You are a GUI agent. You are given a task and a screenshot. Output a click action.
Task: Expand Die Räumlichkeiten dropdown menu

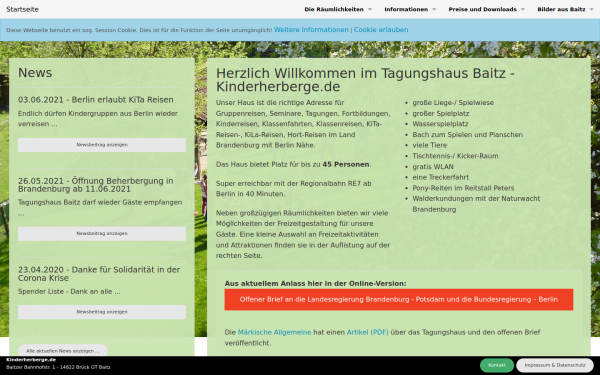[x=338, y=9]
